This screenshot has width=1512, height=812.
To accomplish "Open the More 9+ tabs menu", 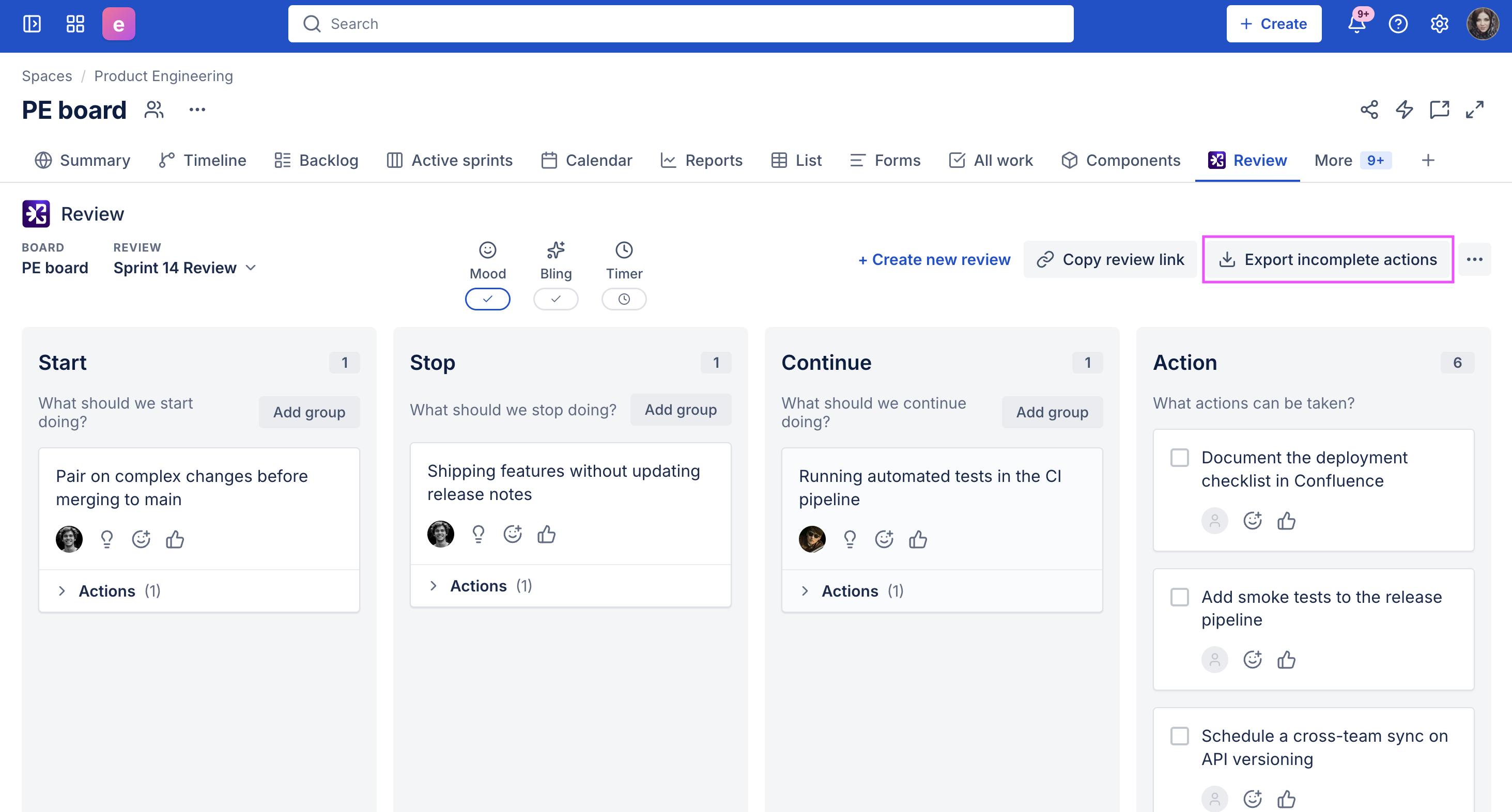I will [1353, 160].
